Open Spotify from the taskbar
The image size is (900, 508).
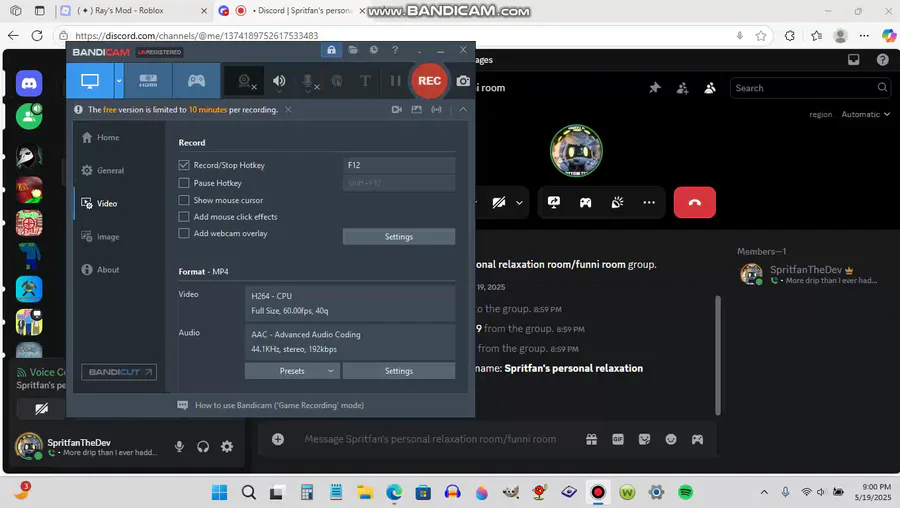pyautogui.click(x=685, y=492)
